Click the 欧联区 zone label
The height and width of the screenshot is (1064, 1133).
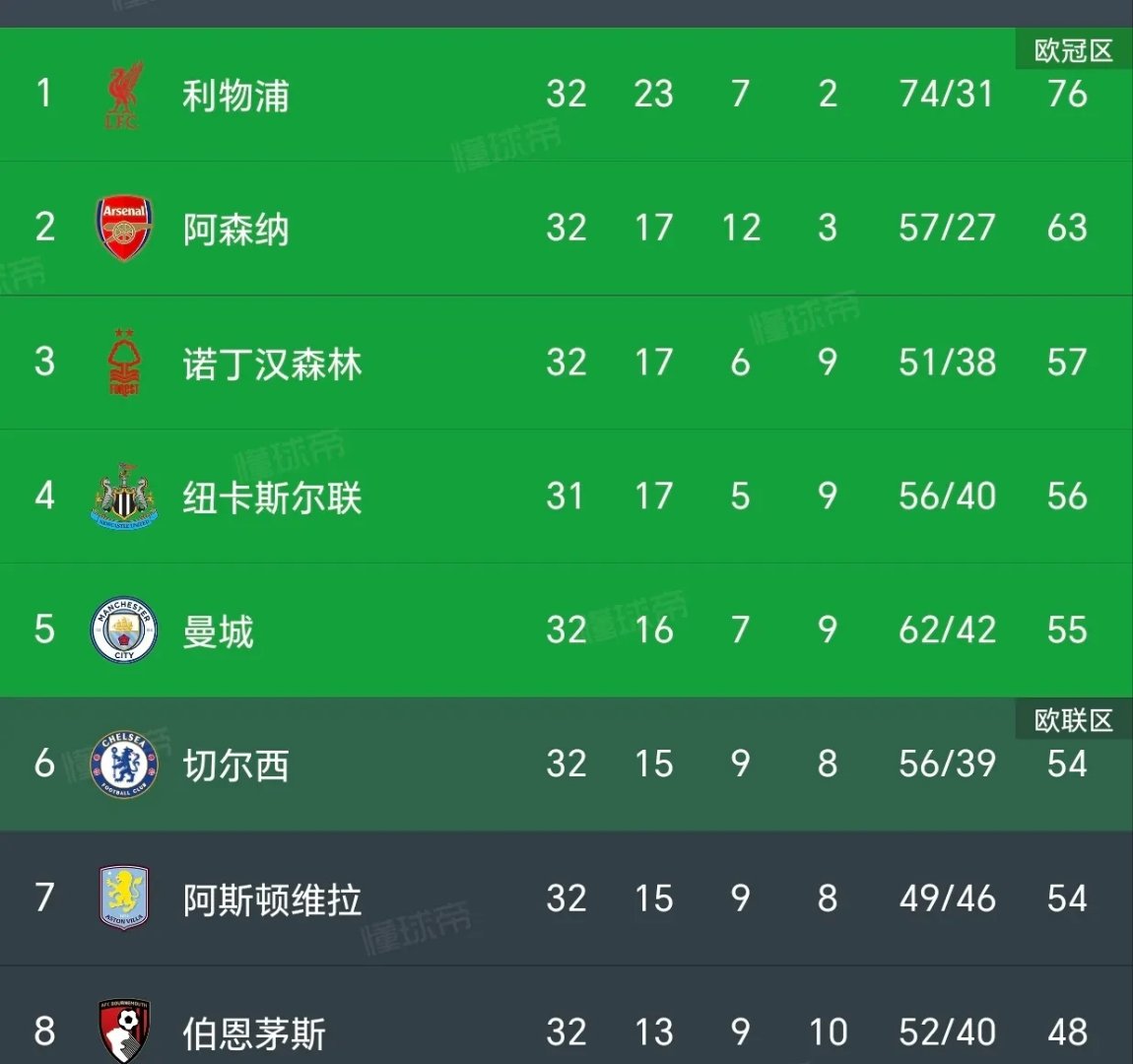coord(1073,721)
